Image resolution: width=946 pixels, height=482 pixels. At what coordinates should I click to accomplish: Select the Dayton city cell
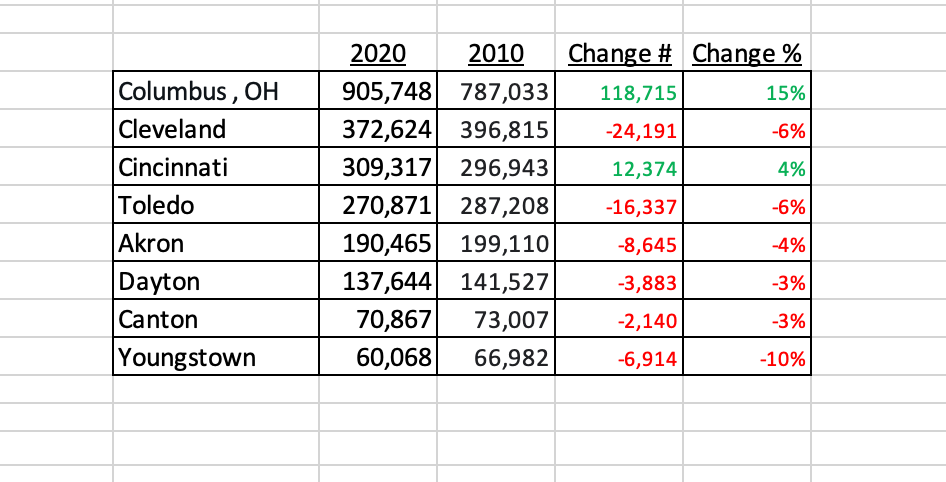pos(216,281)
